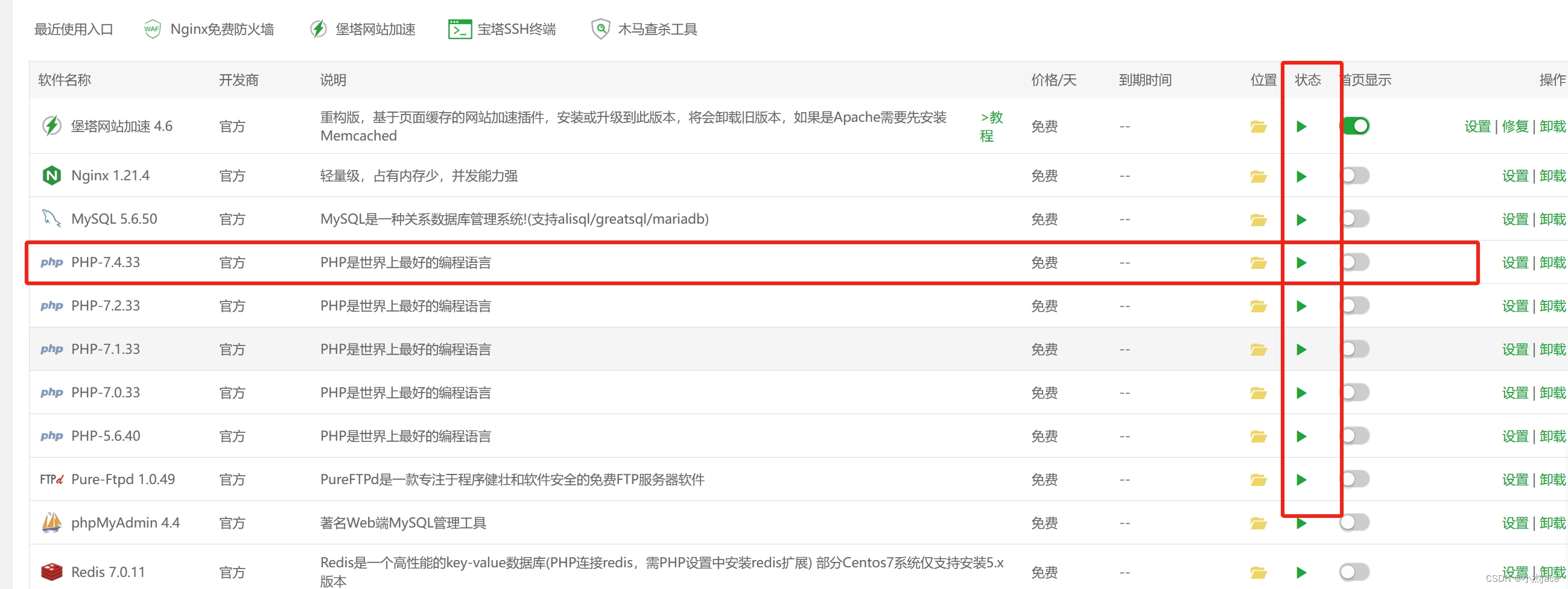This screenshot has height=589, width=1568.
Task: Click the status arrow for PHP-7.1.33
Action: 1301,350
